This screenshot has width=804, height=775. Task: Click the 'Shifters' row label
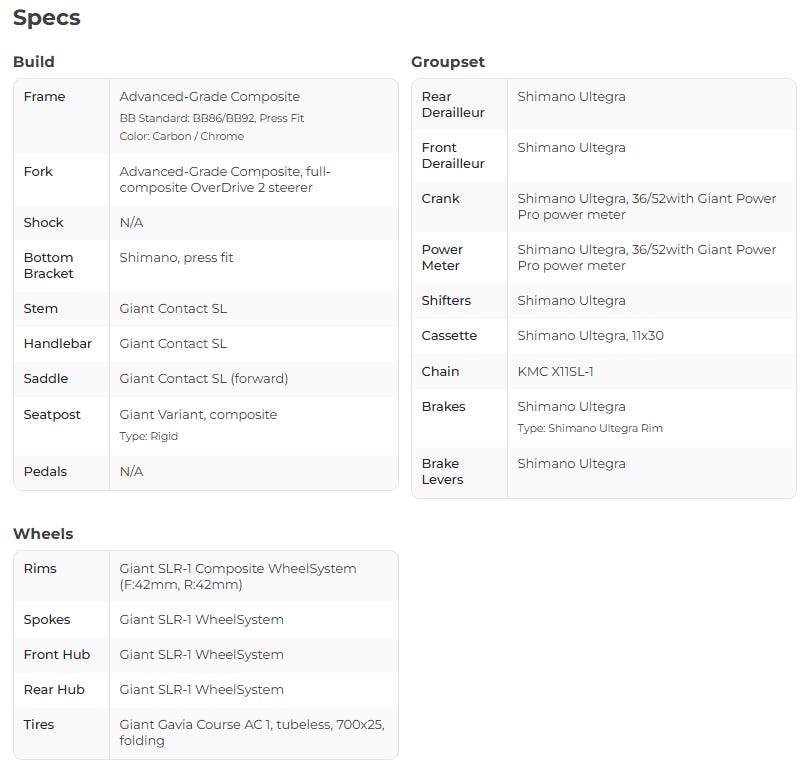[x=446, y=301]
